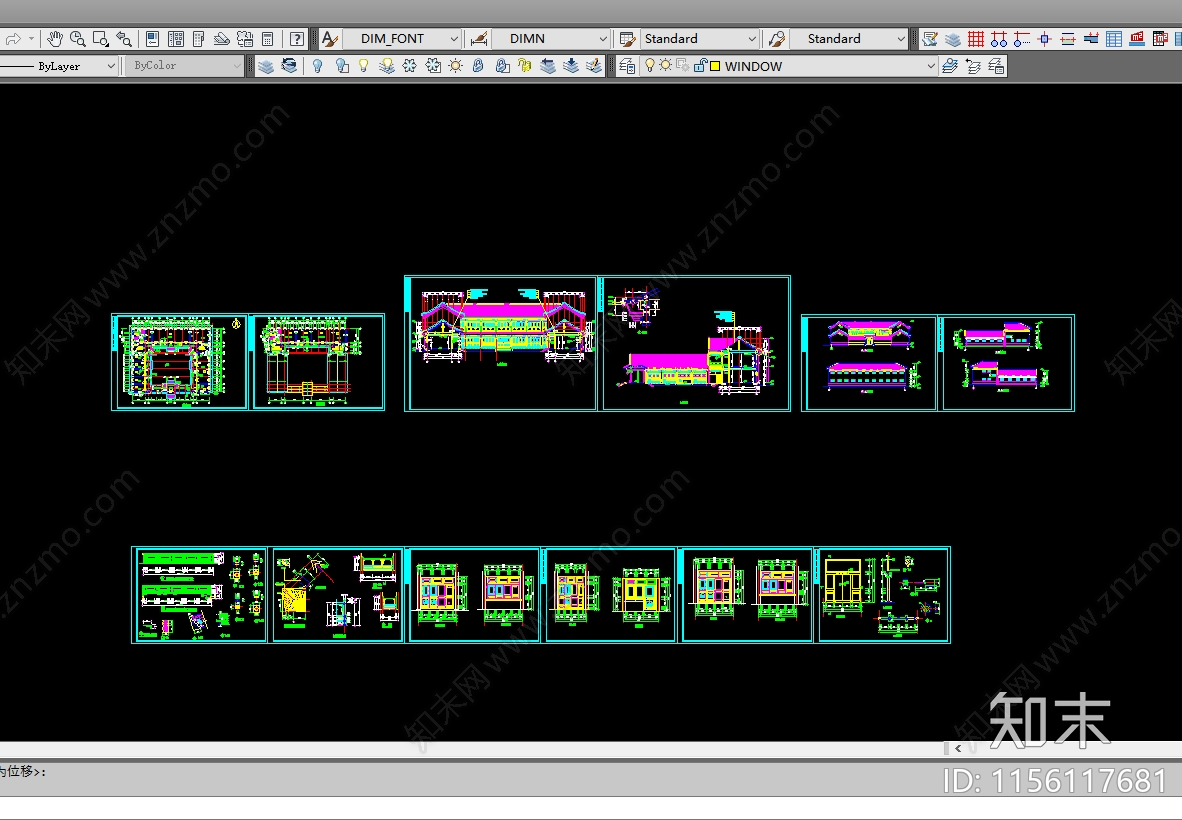Click the Layer Freeze snowflake icon
The image size is (1182, 820).
(409, 66)
